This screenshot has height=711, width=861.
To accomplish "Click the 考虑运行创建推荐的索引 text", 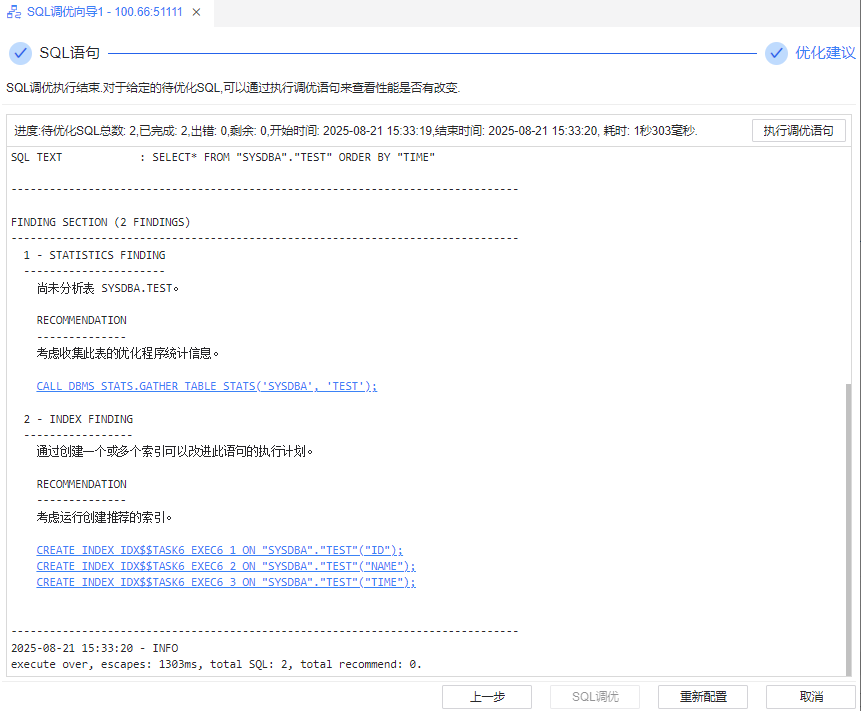I will click(x=104, y=517).
